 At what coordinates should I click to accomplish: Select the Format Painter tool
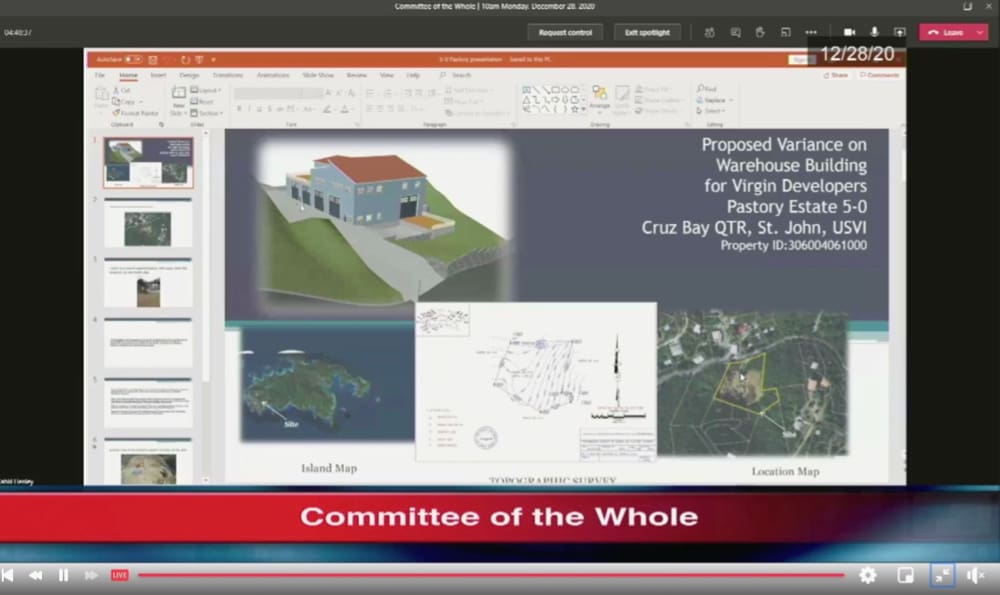135,113
